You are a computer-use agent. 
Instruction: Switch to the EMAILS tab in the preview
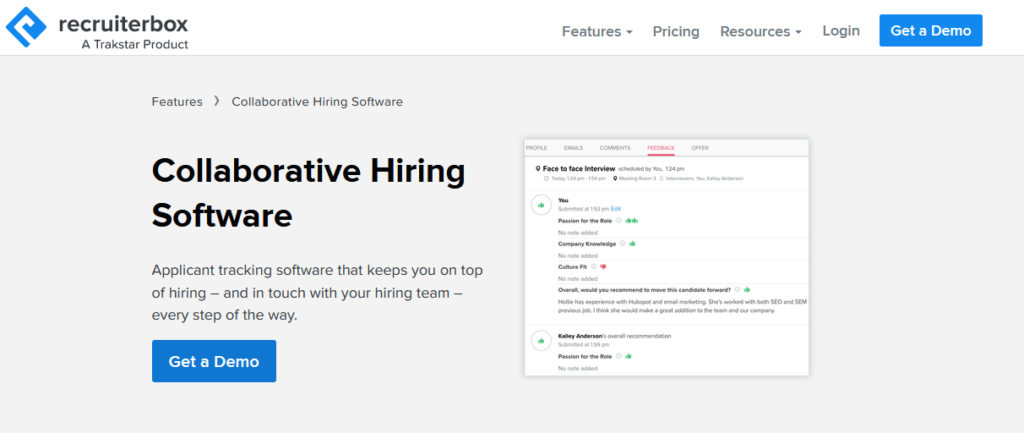(x=573, y=148)
